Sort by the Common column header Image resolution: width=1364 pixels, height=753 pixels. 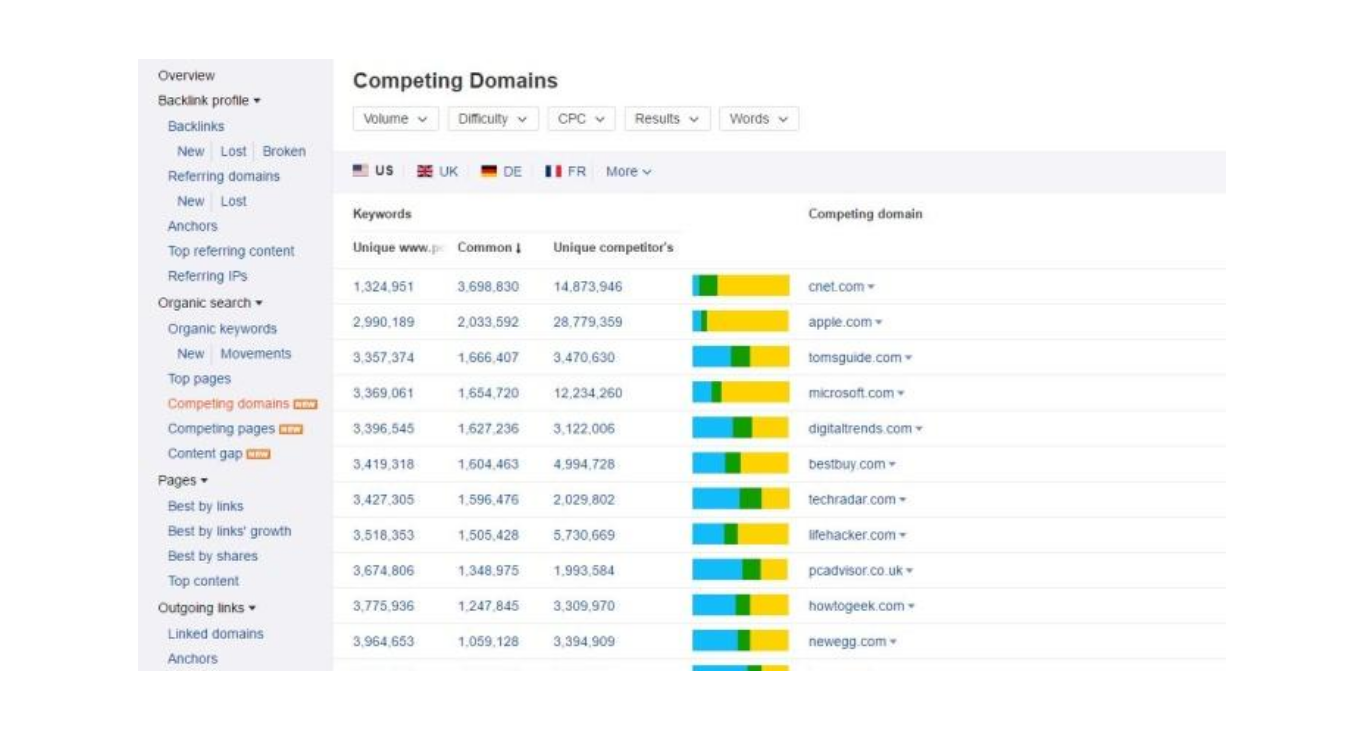click(x=489, y=248)
